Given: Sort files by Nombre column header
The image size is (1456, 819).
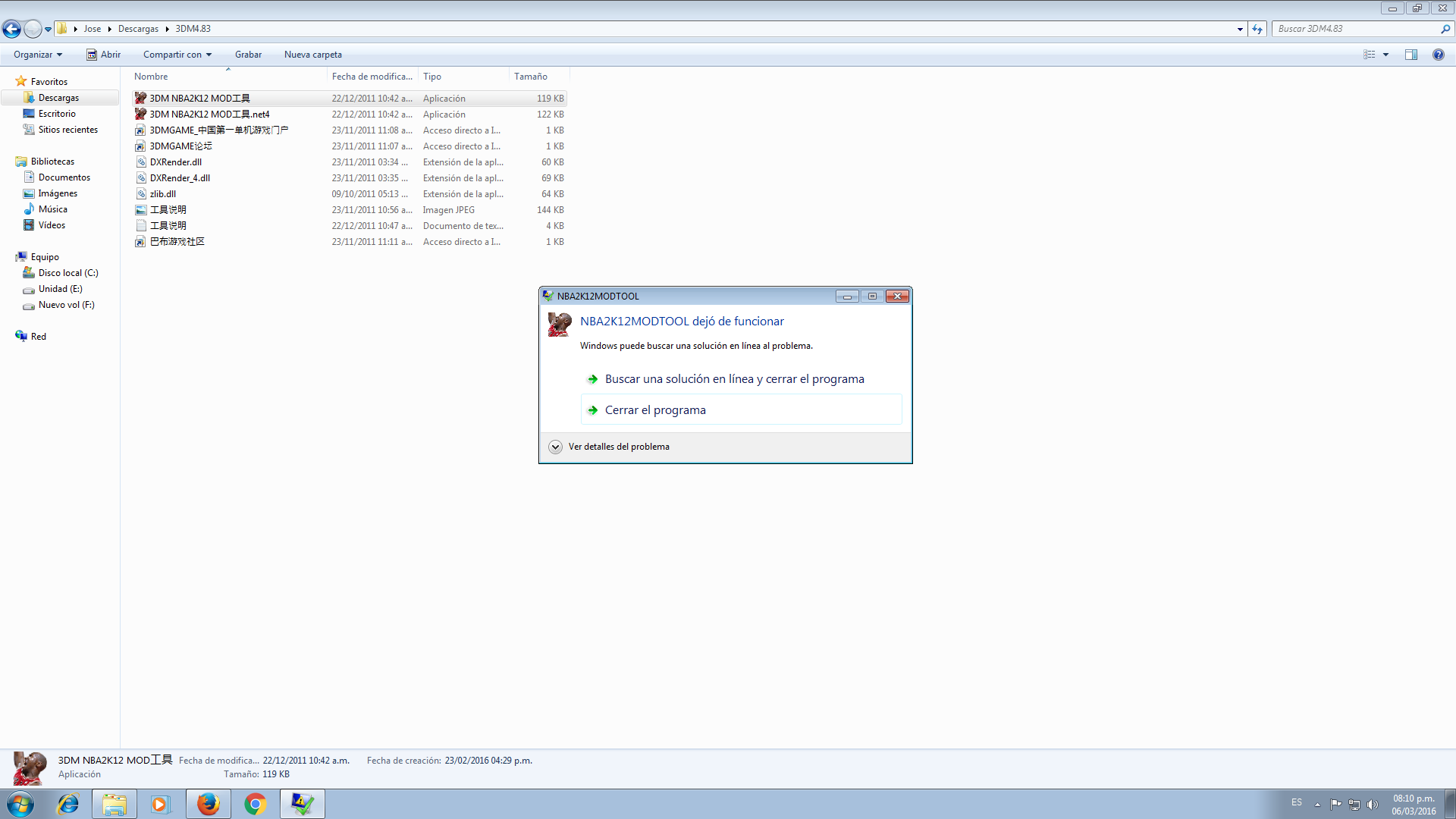Looking at the screenshot, I should [x=228, y=77].
